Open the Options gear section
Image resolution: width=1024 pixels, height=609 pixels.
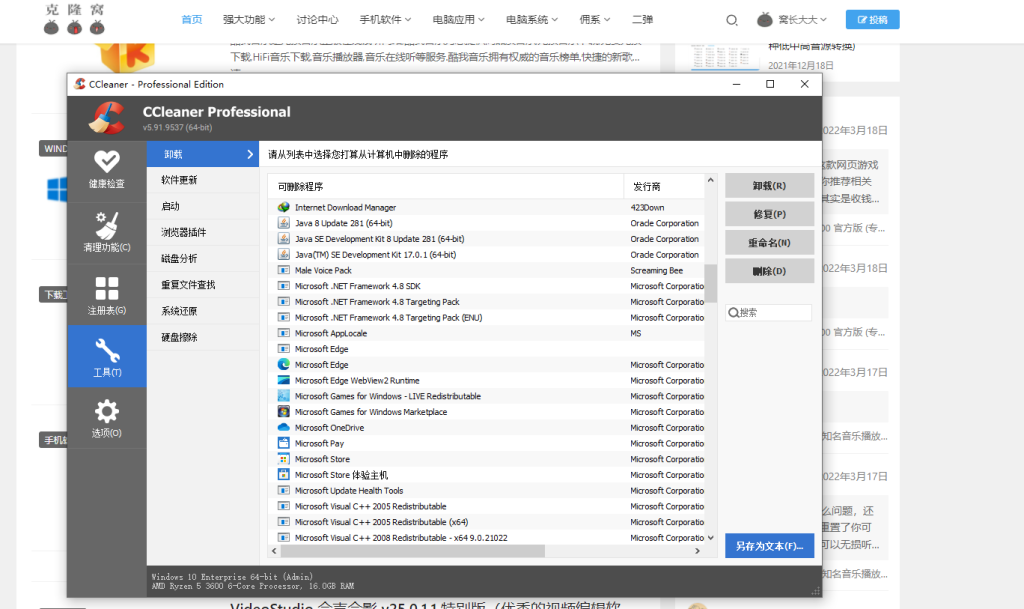pos(106,418)
